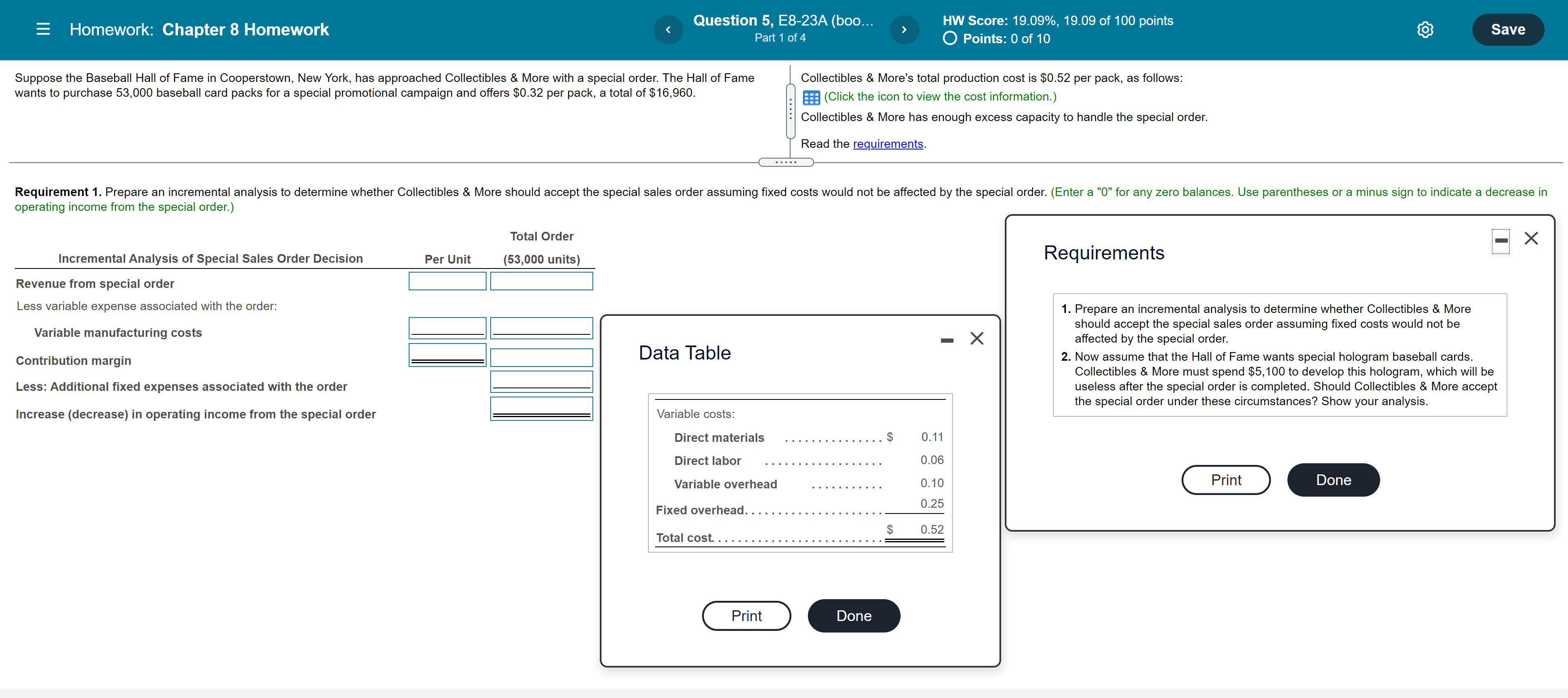
Task: Enter per unit revenue from special order
Action: point(447,281)
